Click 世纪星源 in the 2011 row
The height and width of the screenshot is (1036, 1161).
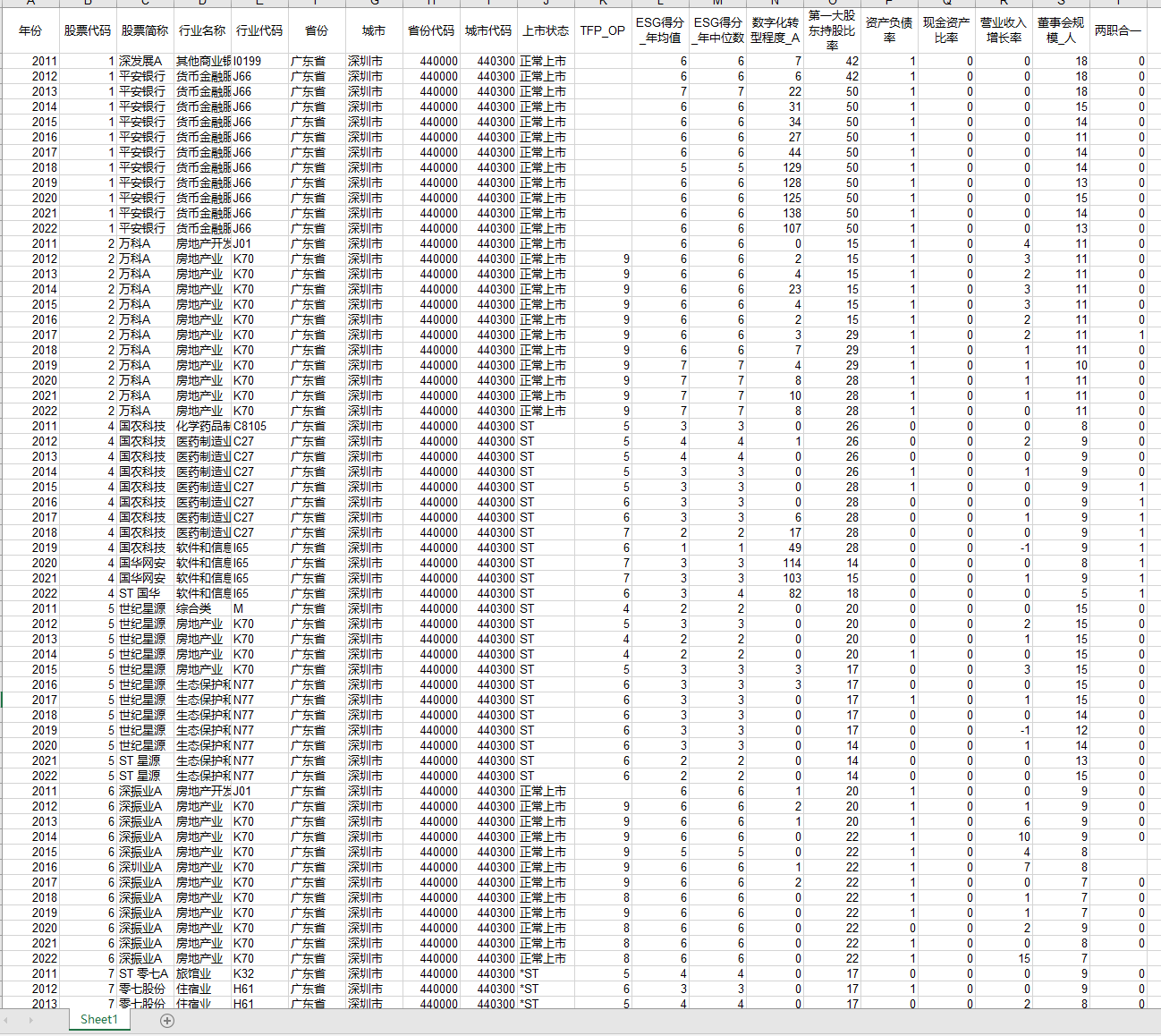(x=145, y=608)
